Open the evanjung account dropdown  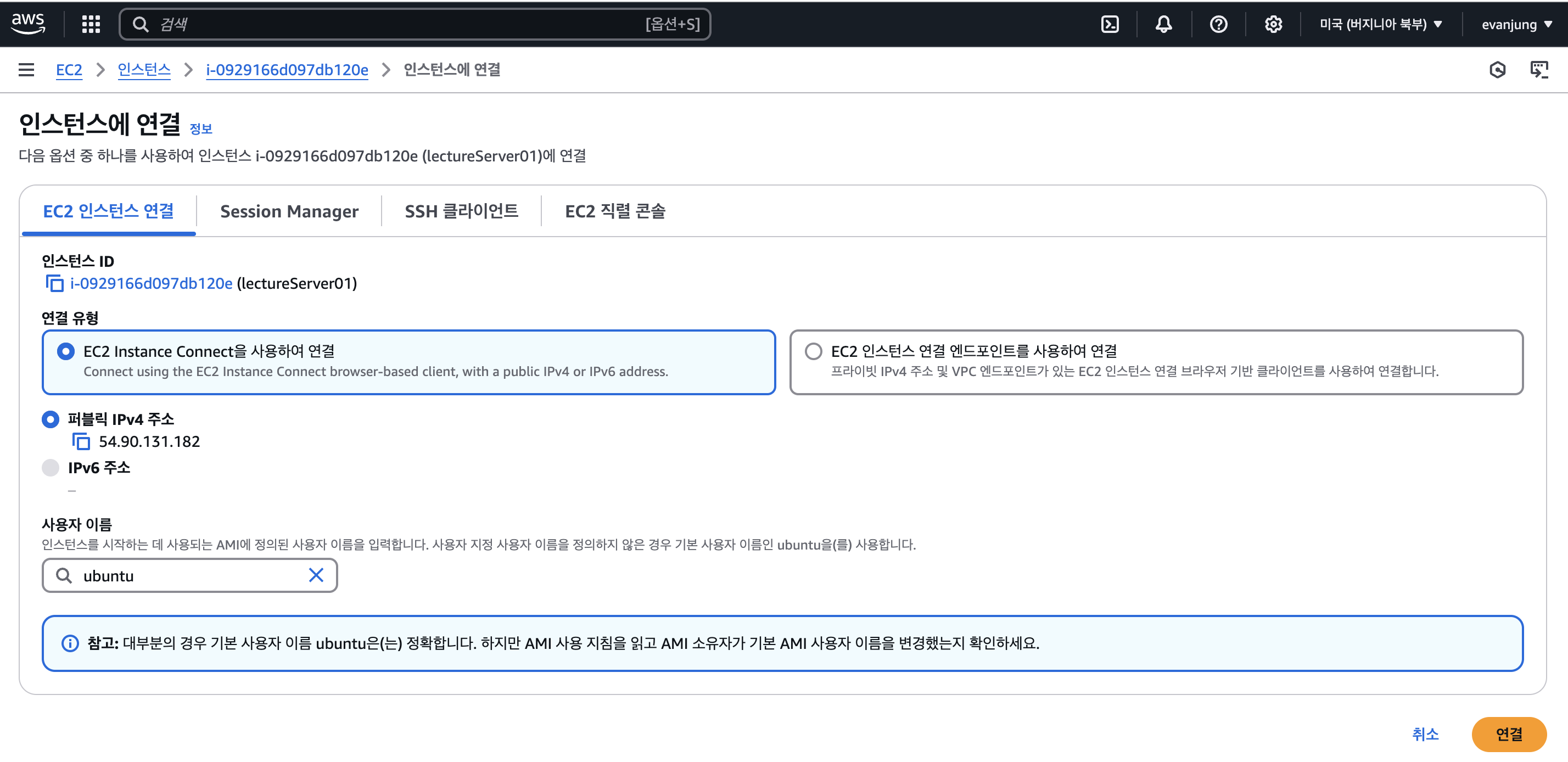coord(1516,24)
